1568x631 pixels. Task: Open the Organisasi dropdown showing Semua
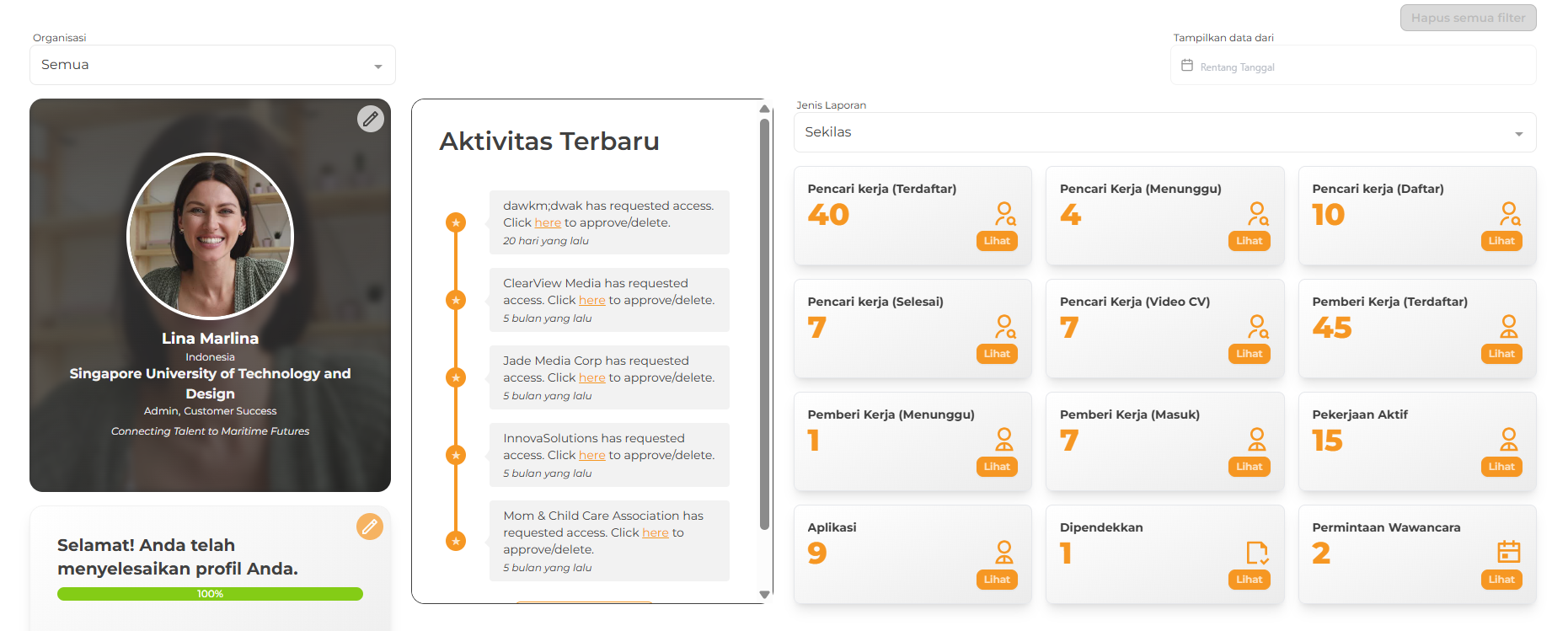pos(212,65)
